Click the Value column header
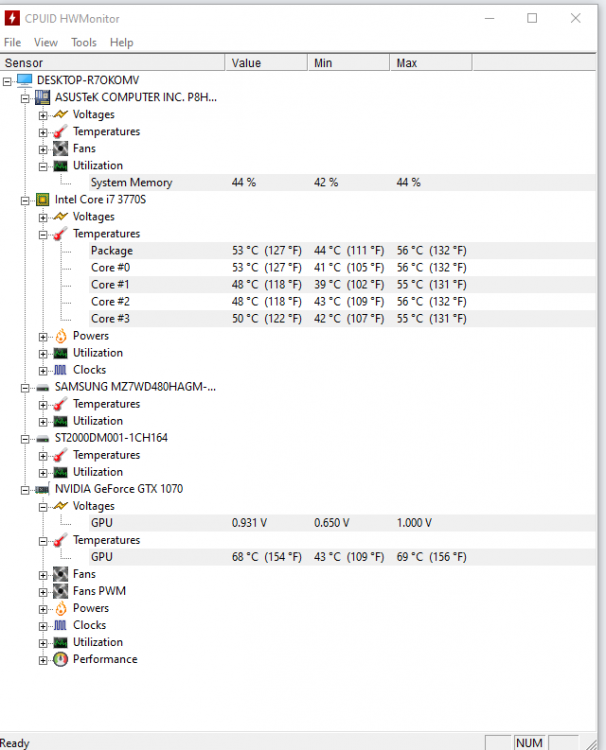This screenshot has height=750, width=606. (x=266, y=63)
